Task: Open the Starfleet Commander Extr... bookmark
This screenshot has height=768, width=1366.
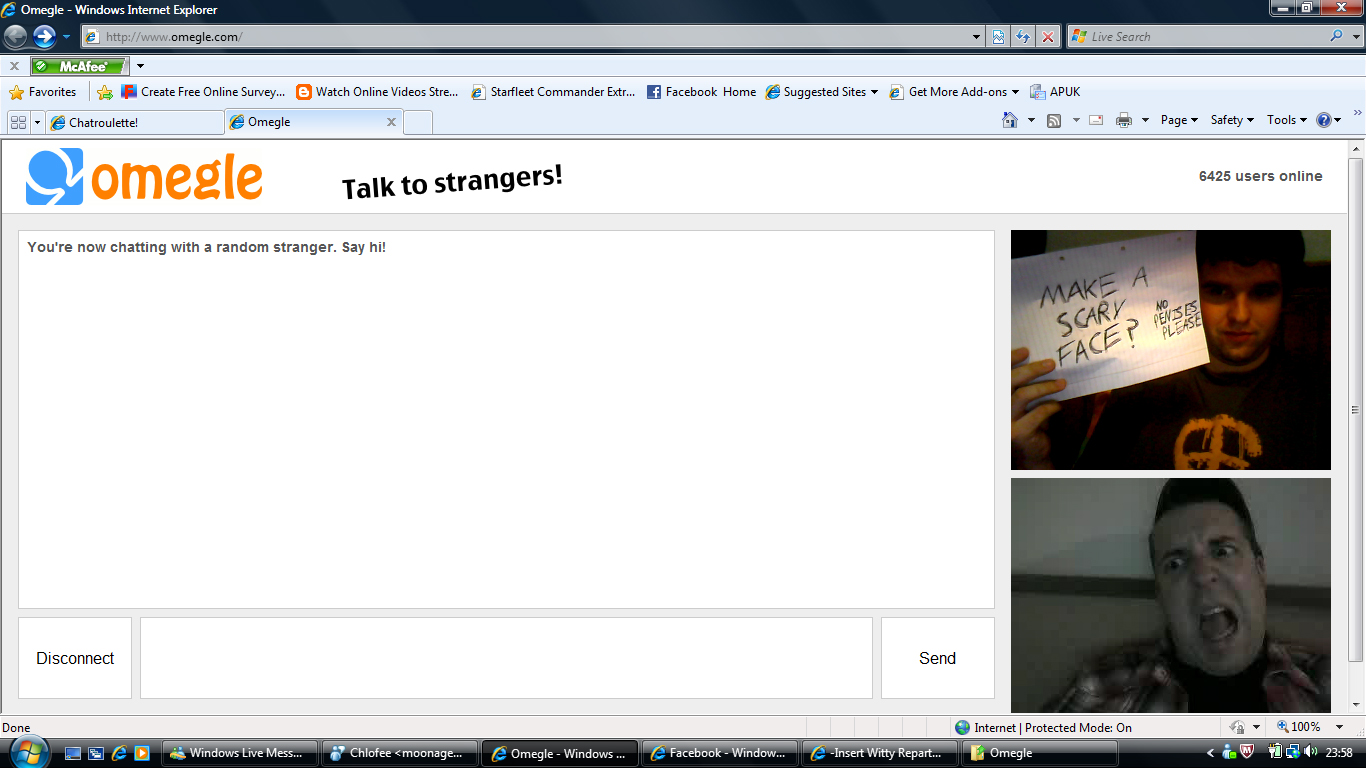Action: tap(553, 92)
